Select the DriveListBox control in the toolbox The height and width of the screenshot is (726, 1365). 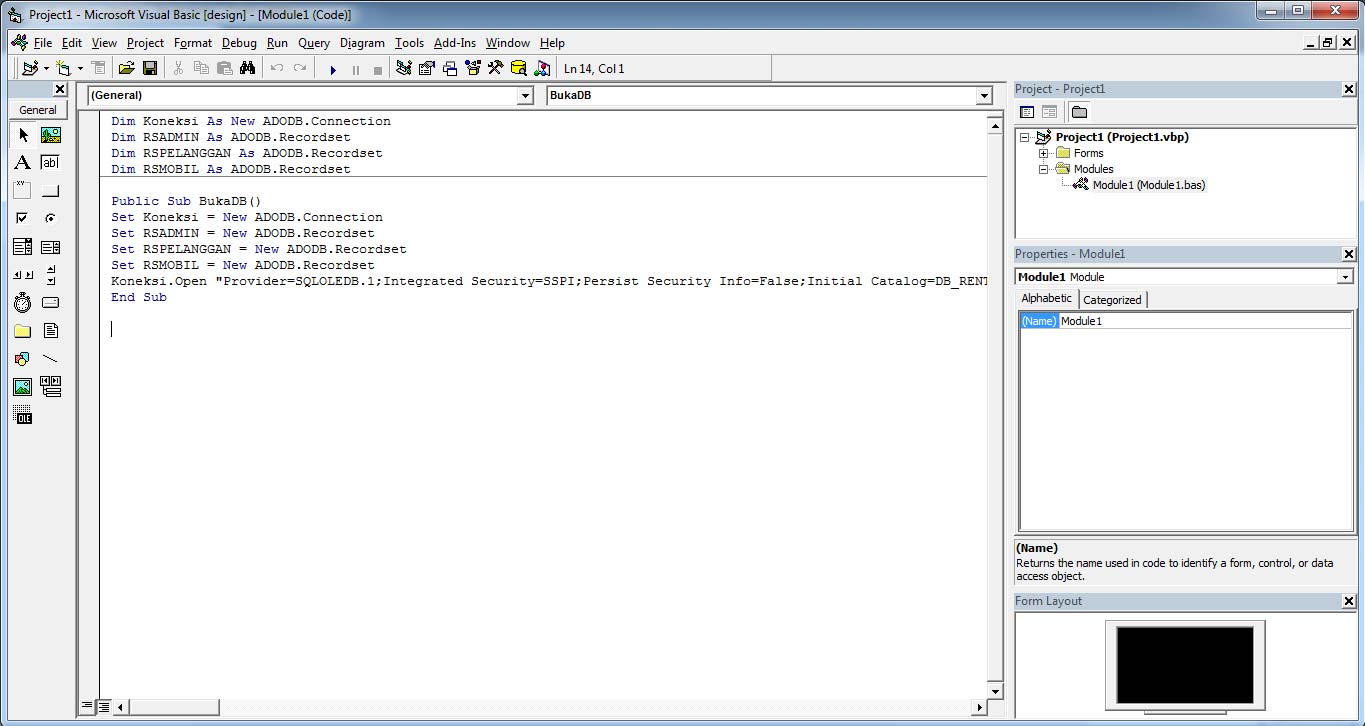tap(51, 303)
